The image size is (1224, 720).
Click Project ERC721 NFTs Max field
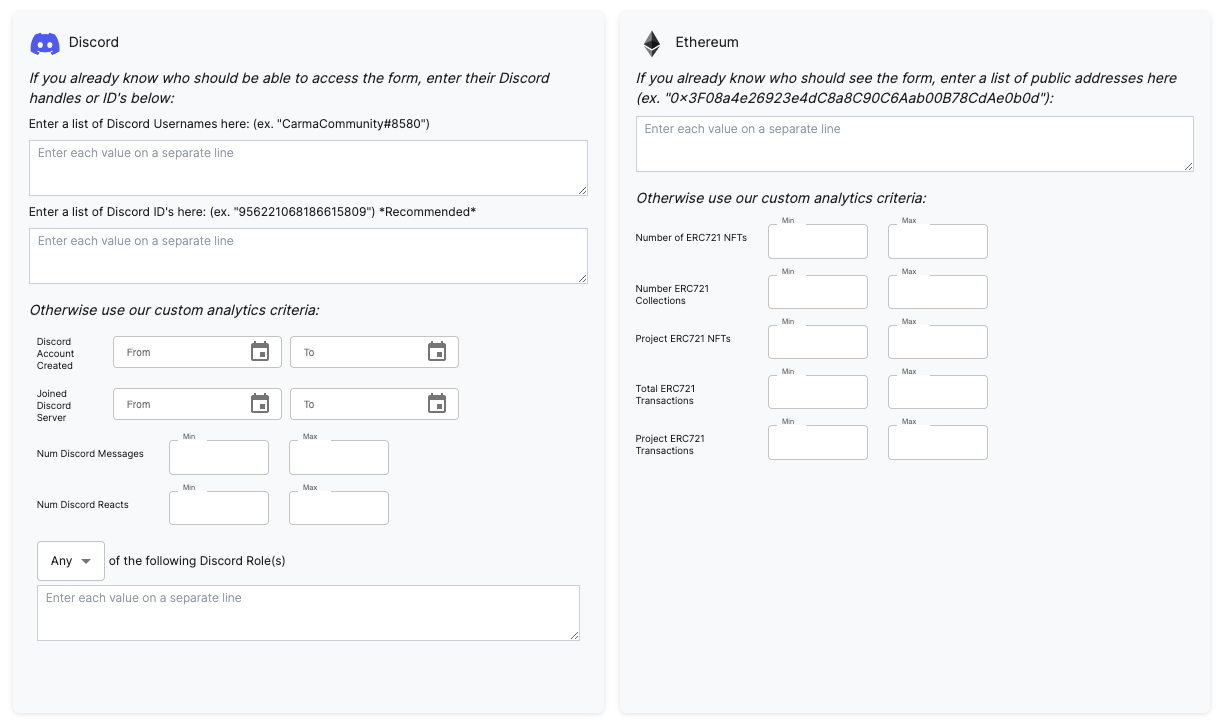click(x=938, y=342)
